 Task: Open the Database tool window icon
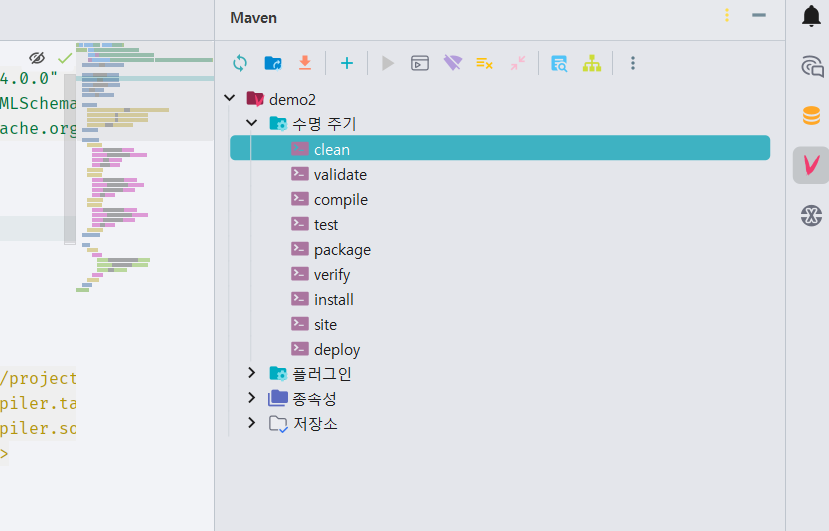pyautogui.click(x=811, y=115)
